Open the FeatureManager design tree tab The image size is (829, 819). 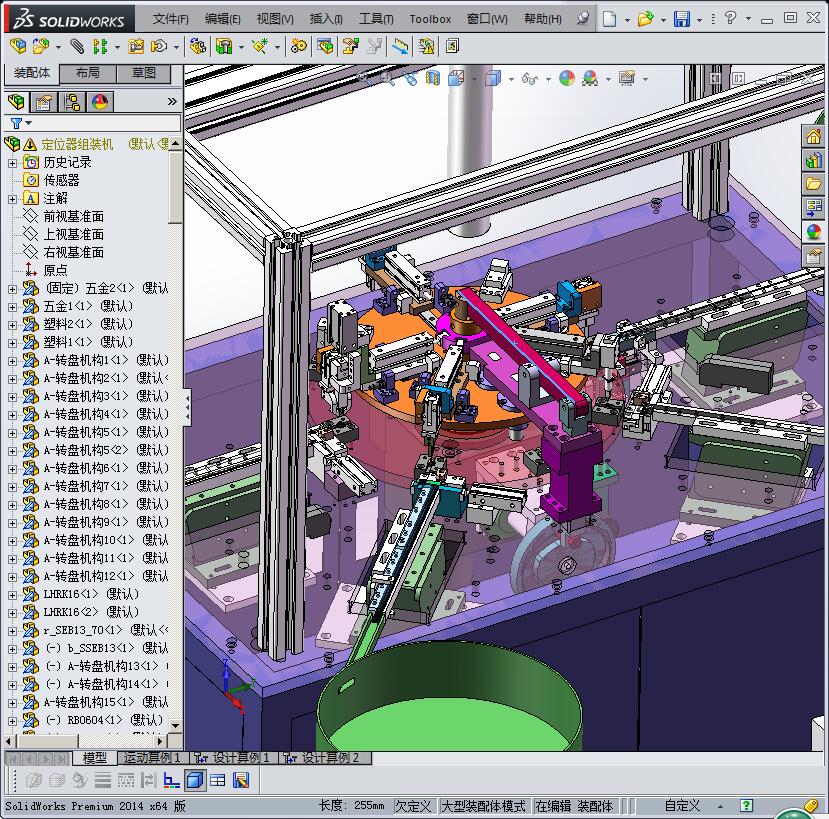click(16, 102)
